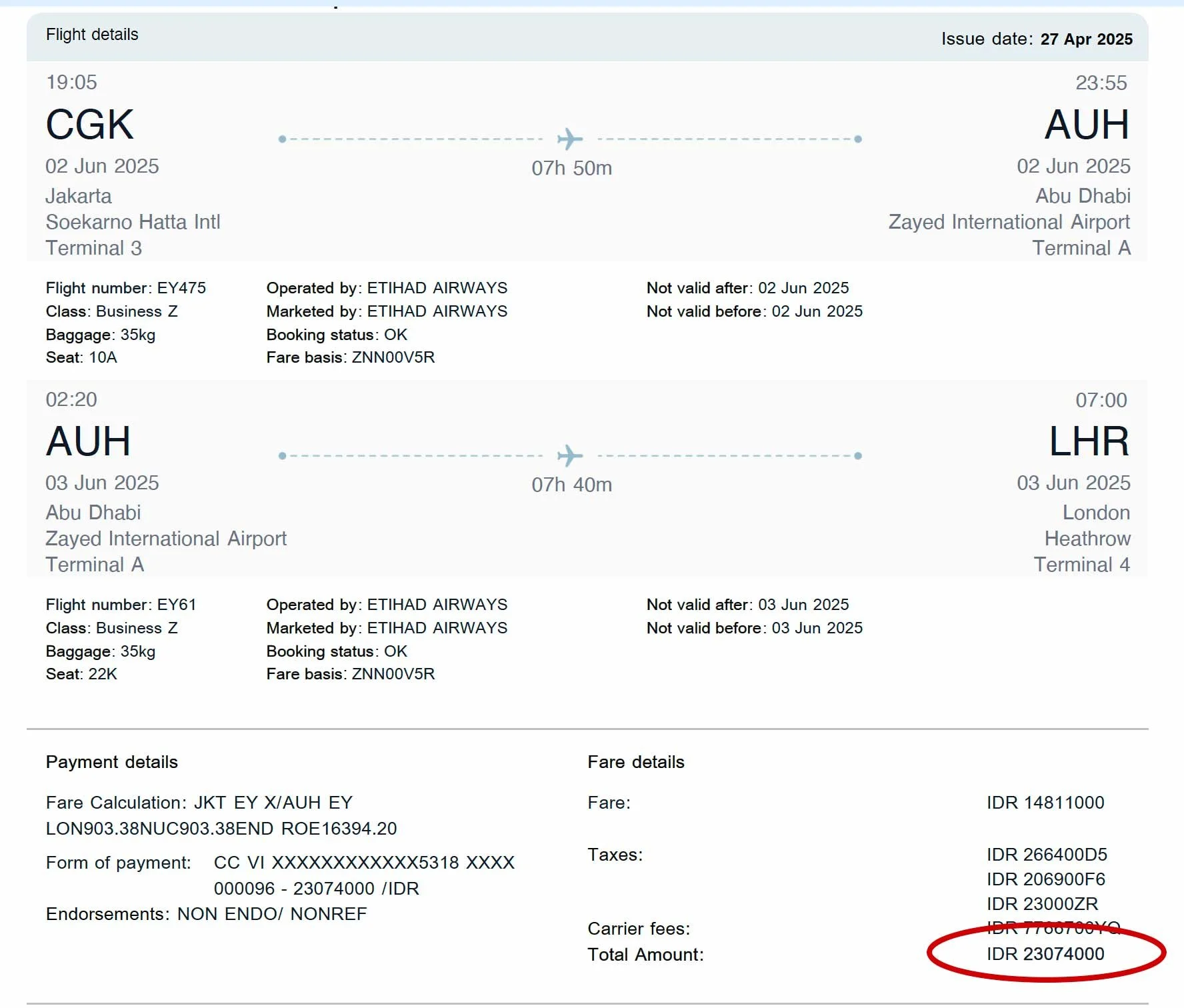Click 'Marketed by: ETIHAD AIRWAYS' for EY475
Screen dimensions: 1184x1008
pyautogui.click(x=387, y=311)
